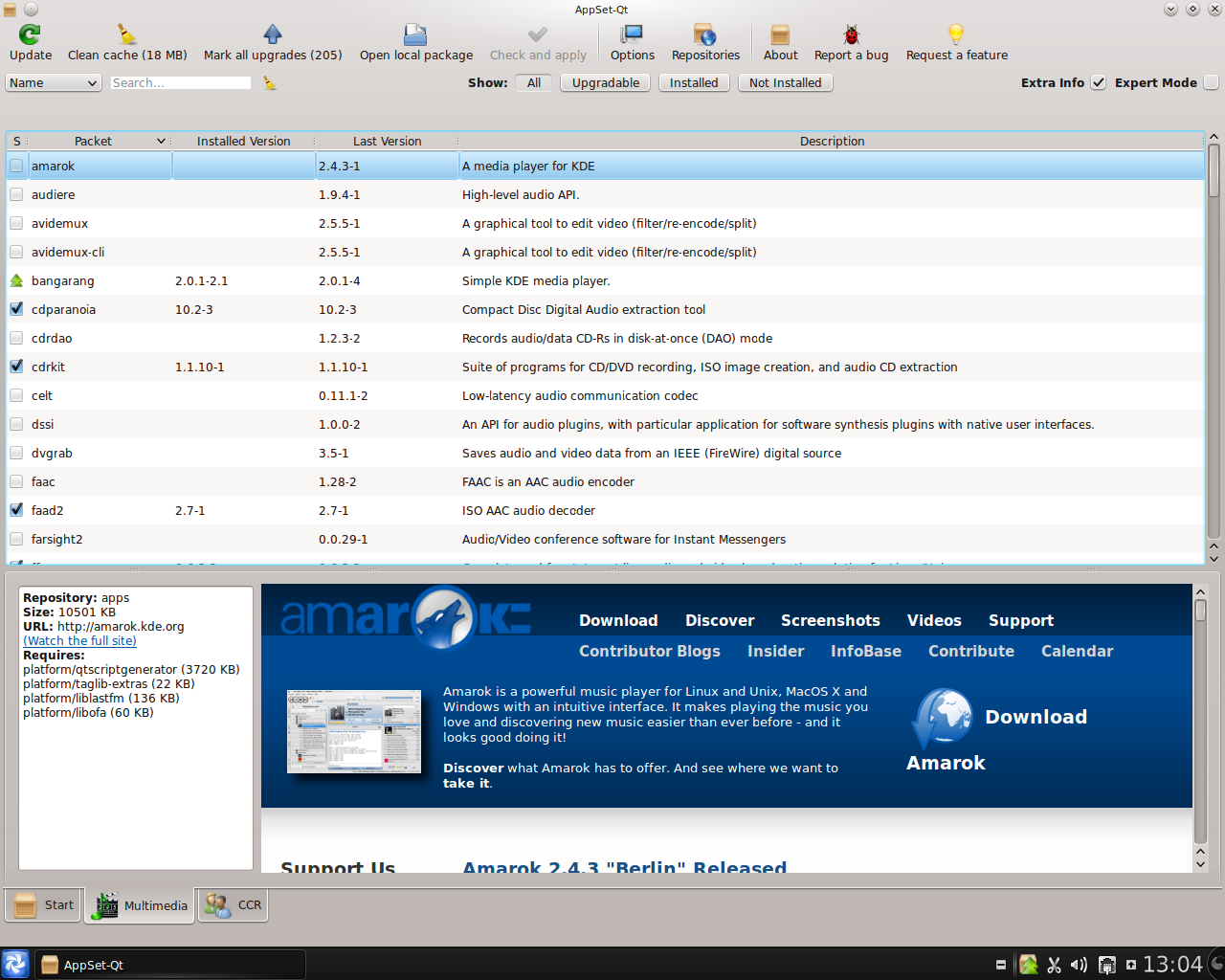Click the Amarok wolf logo
This screenshot has width=1225, height=980.
click(x=443, y=617)
